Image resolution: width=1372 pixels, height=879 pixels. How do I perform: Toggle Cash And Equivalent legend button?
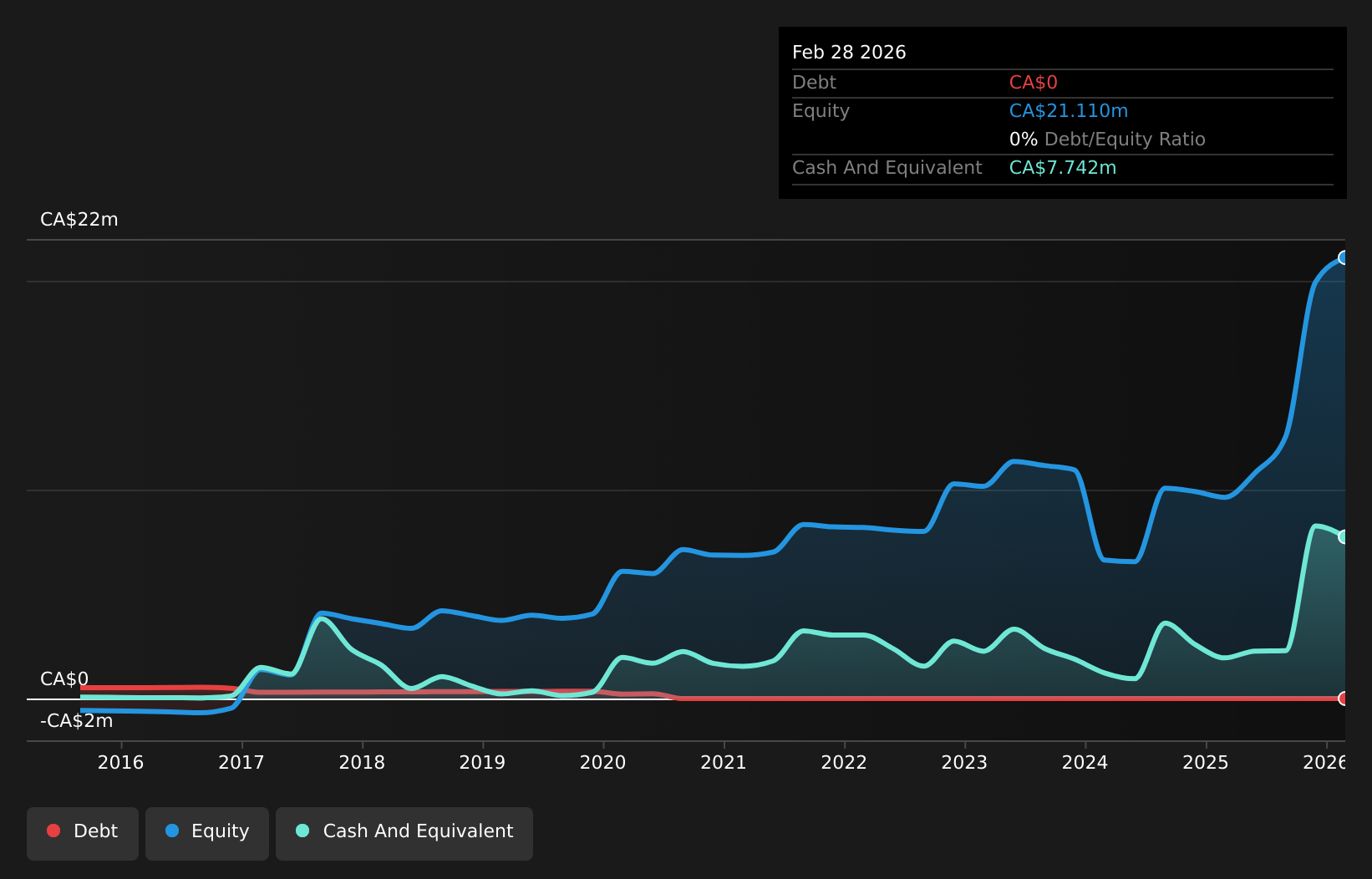pyautogui.click(x=404, y=833)
